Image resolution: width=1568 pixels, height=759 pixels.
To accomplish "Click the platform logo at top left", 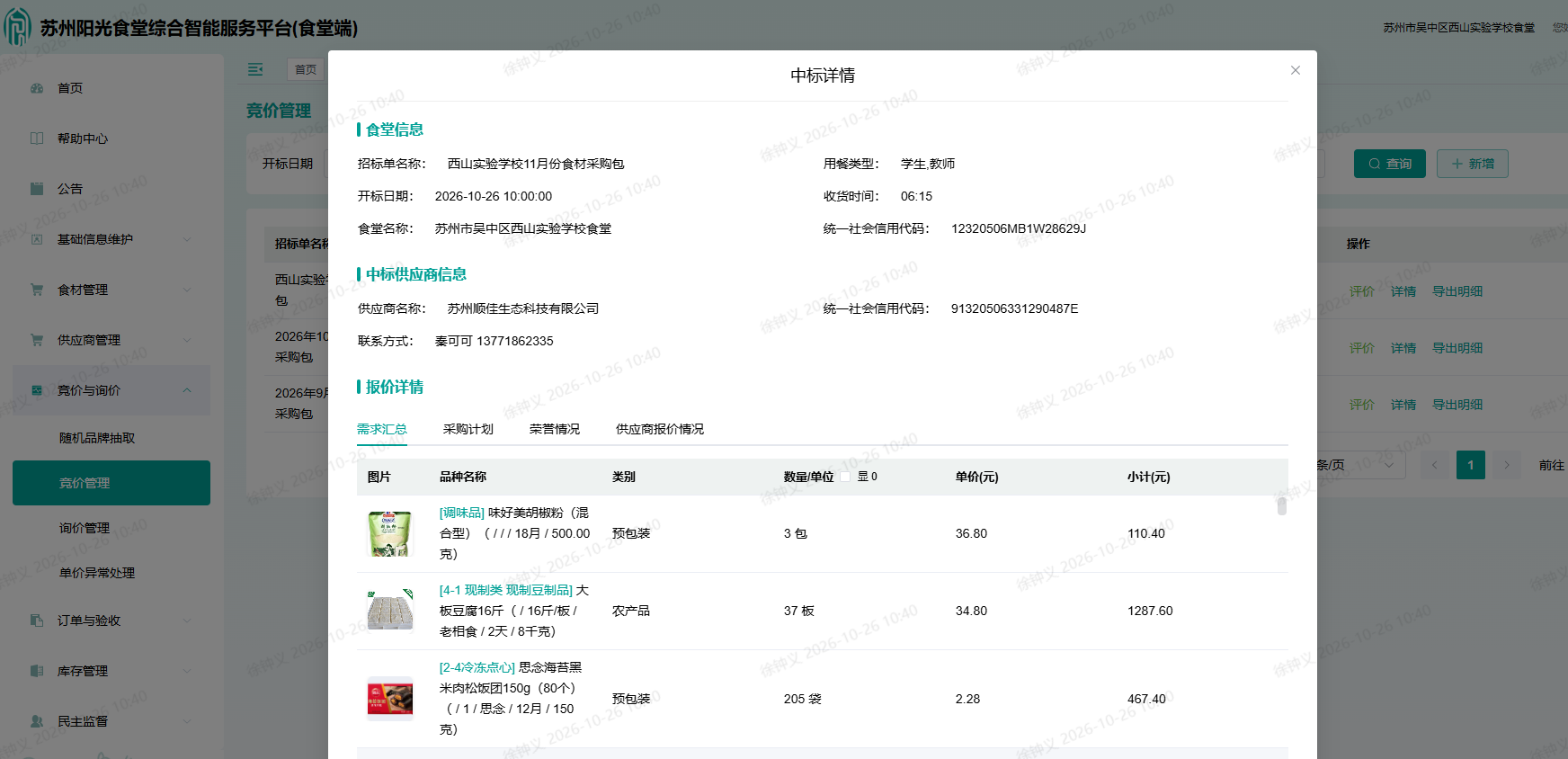I will point(17,27).
